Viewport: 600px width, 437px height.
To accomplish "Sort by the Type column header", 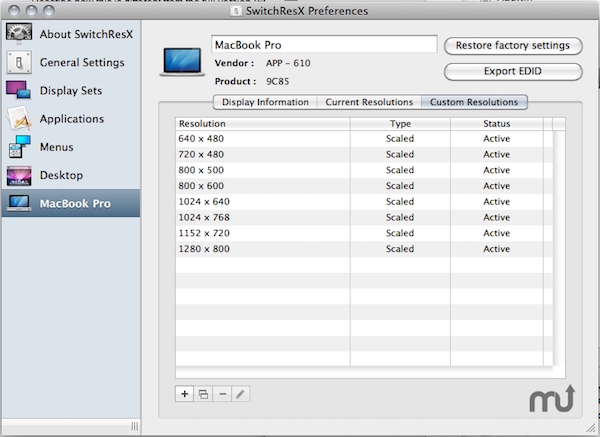I will pyautogui.click(x=400, y=124).
